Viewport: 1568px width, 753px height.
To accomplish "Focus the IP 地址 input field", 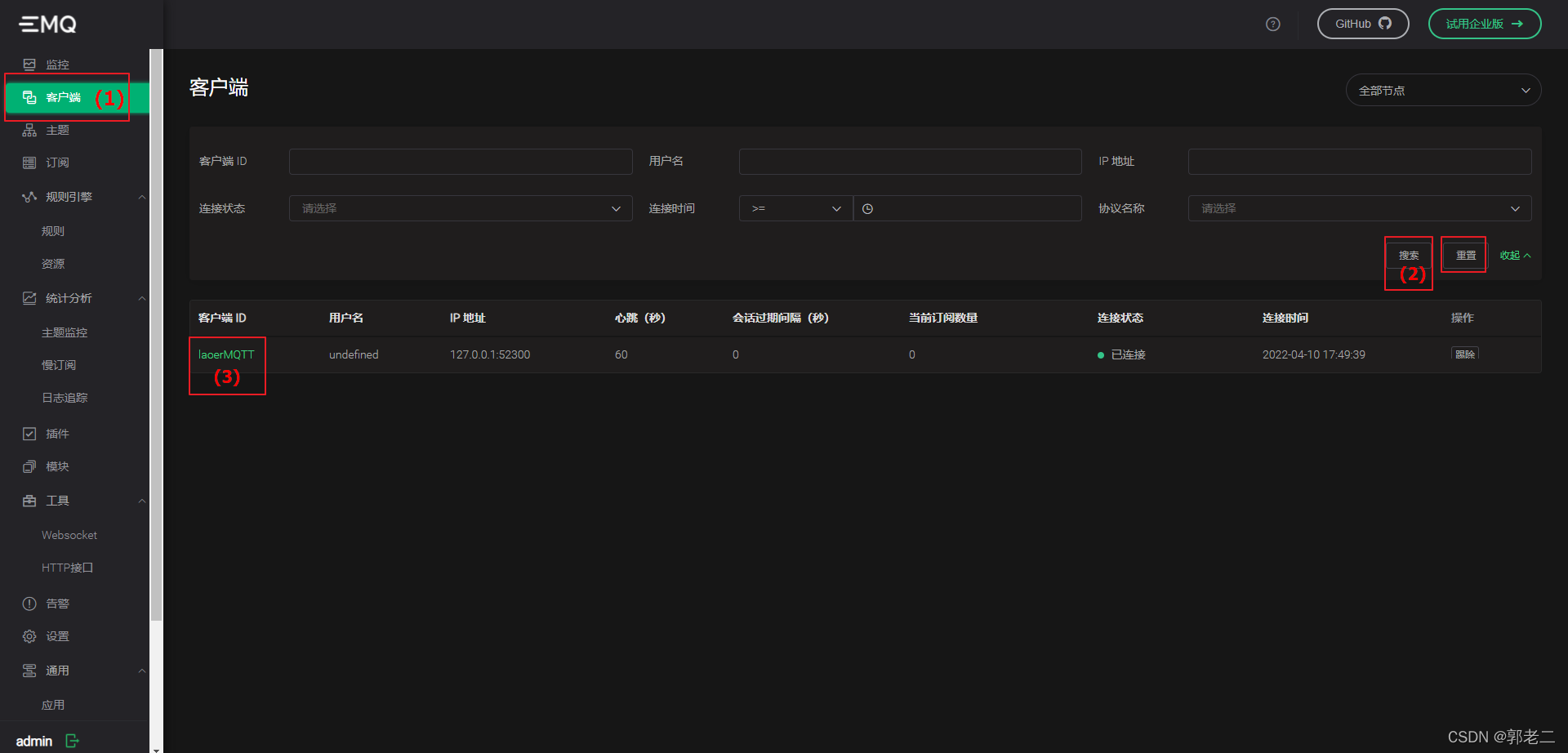I will pos(1359,161).
